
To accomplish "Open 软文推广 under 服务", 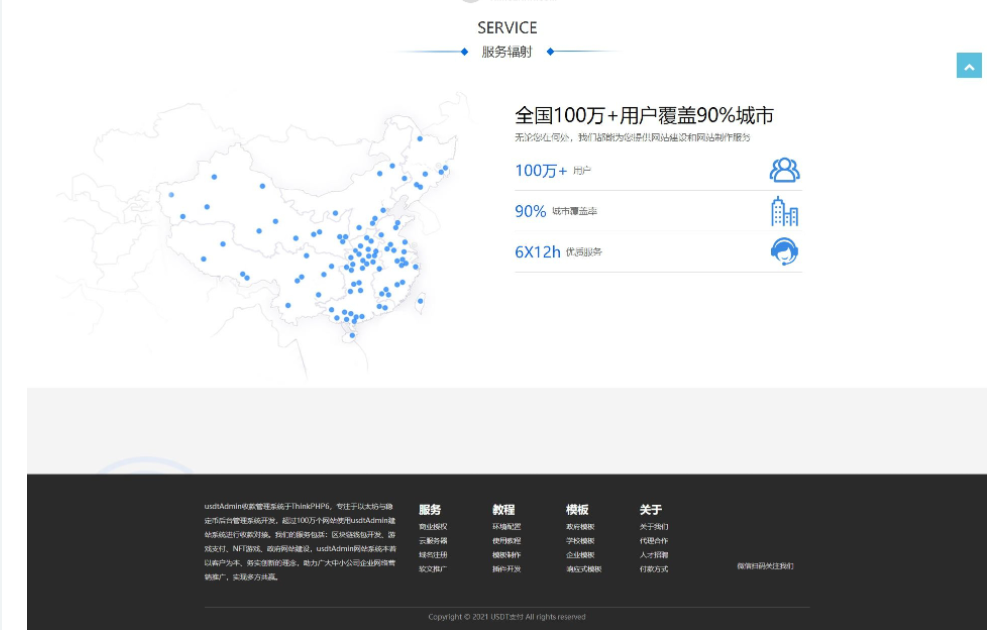I will pos(433,569).
